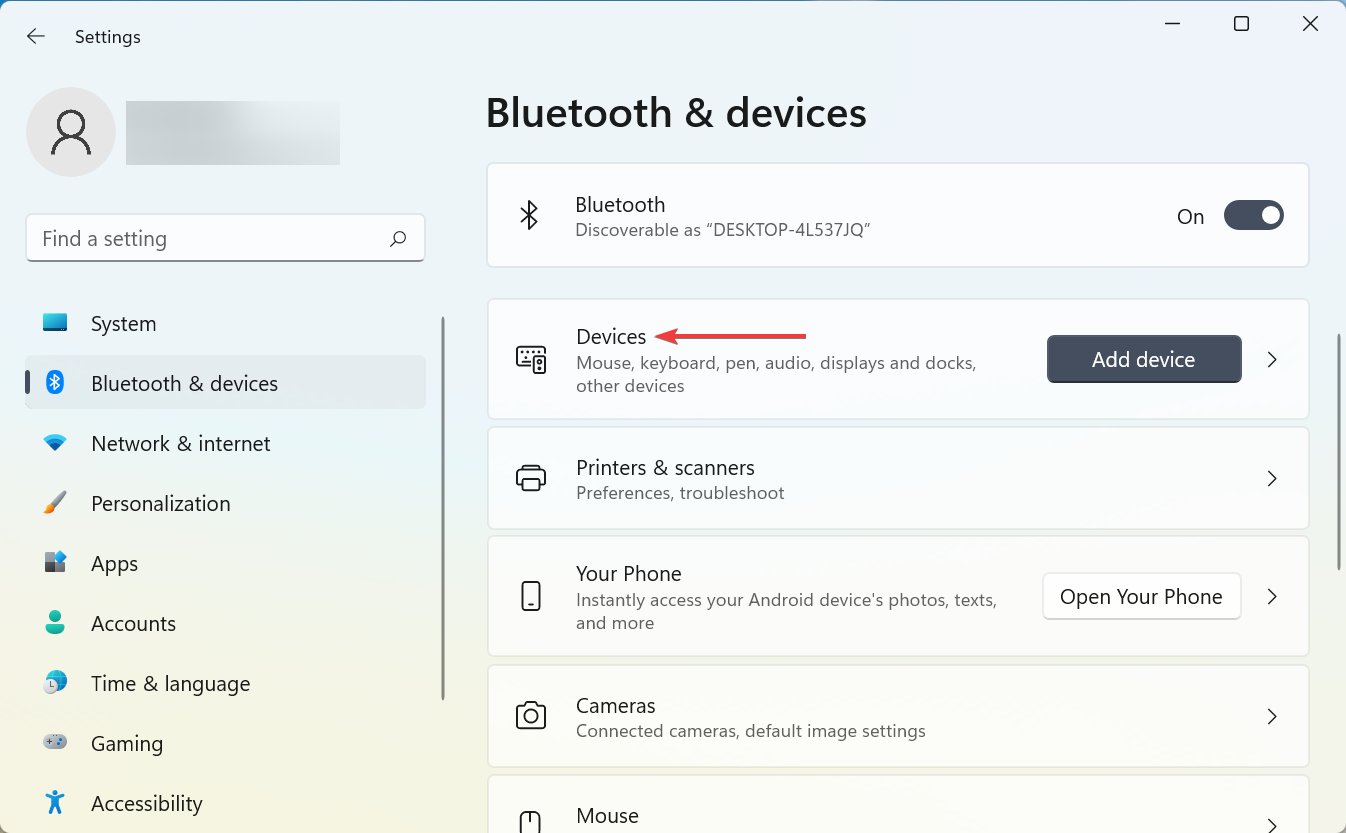Go to Accounts category

(226, 623)
